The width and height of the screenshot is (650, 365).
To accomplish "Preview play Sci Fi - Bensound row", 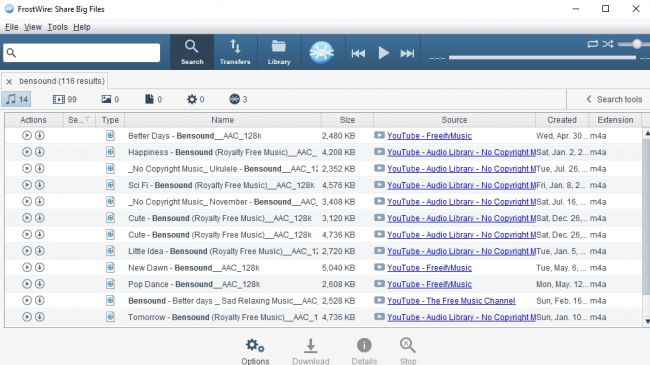I will point(27,185).
